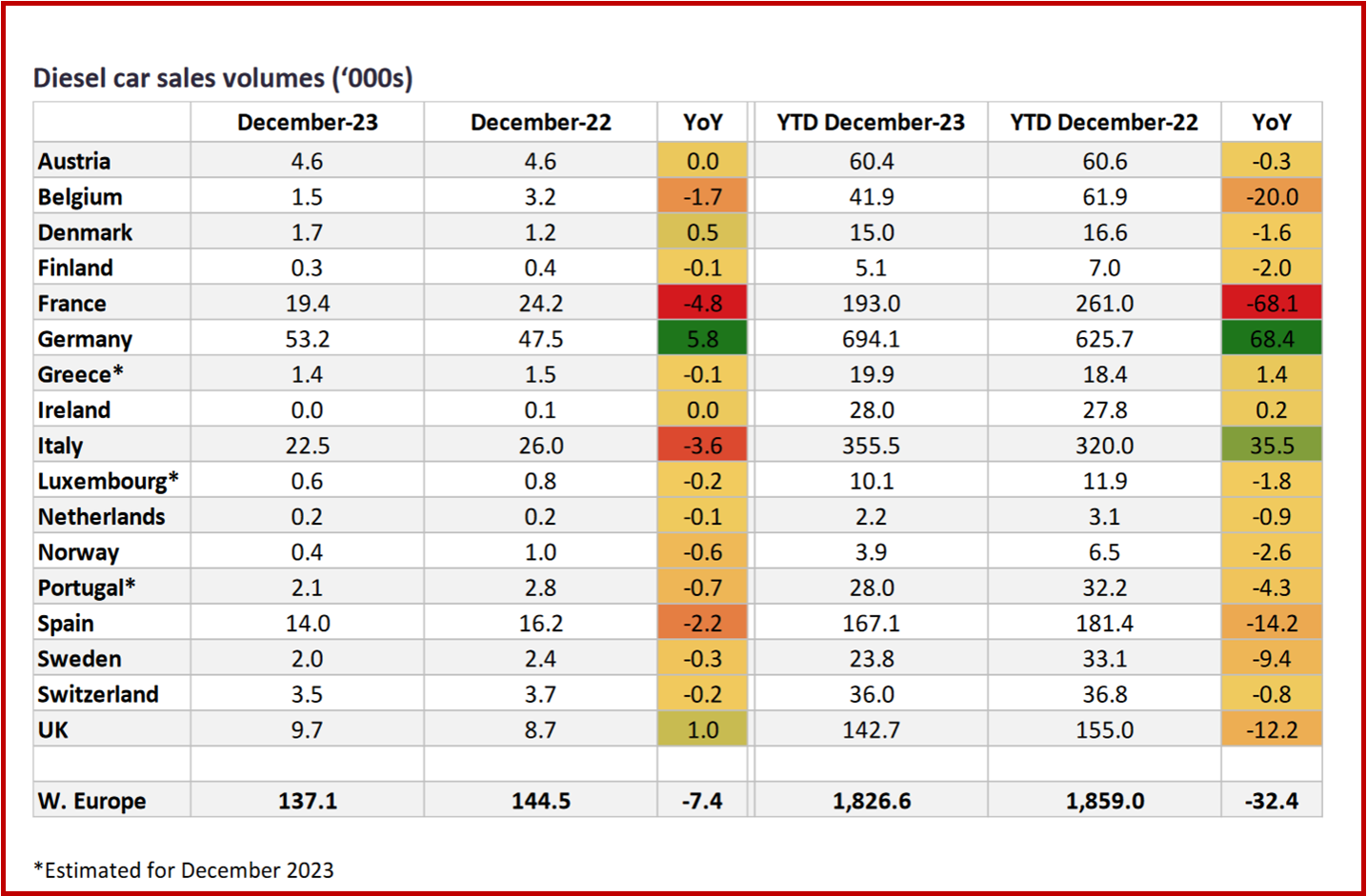Click Italy YTD December-23 value '355.5'
The image size is (1367, 896).
(x=871, y=446)
